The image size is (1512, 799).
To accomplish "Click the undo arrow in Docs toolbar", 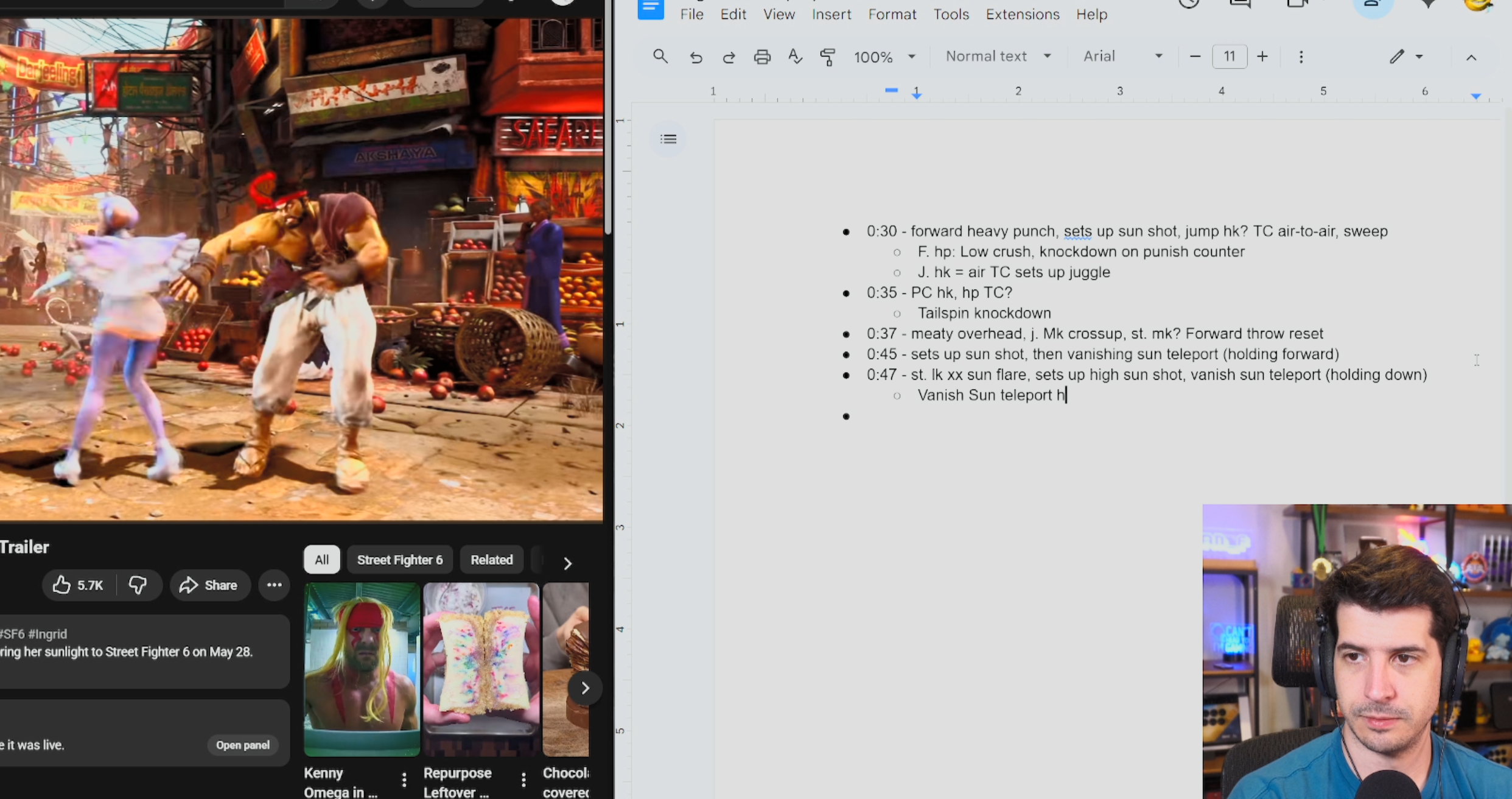I will tap(696, 57).
